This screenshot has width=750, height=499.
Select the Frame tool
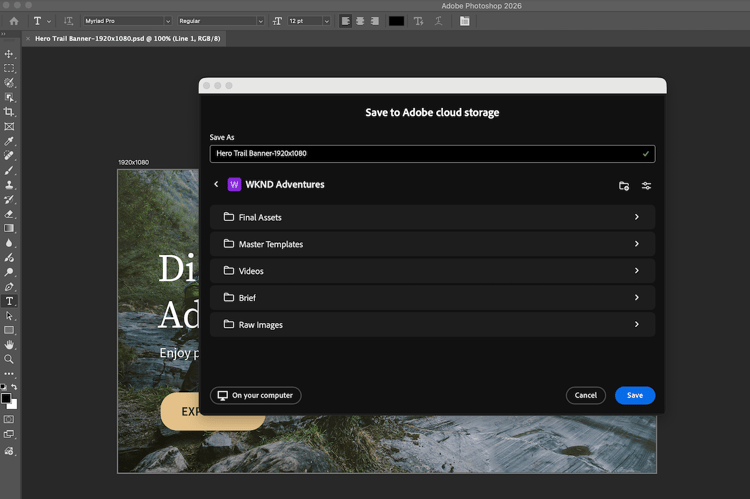pyautogui.click(x=9, y=127)
